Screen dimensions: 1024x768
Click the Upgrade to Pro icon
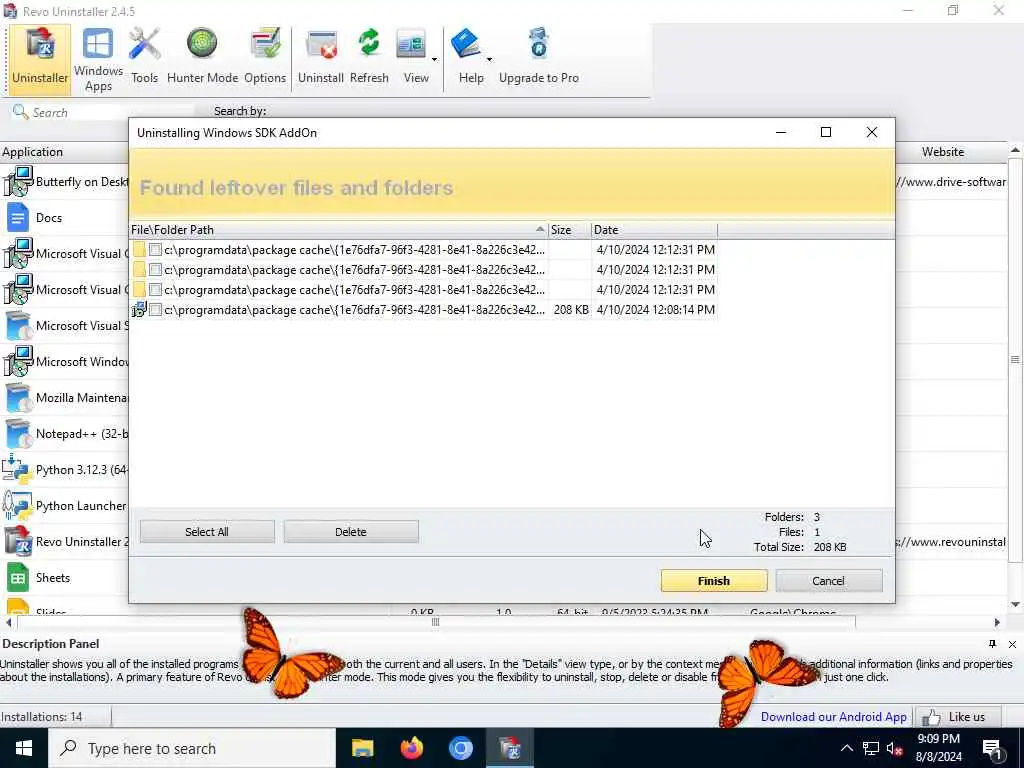[x=539, y=57]
